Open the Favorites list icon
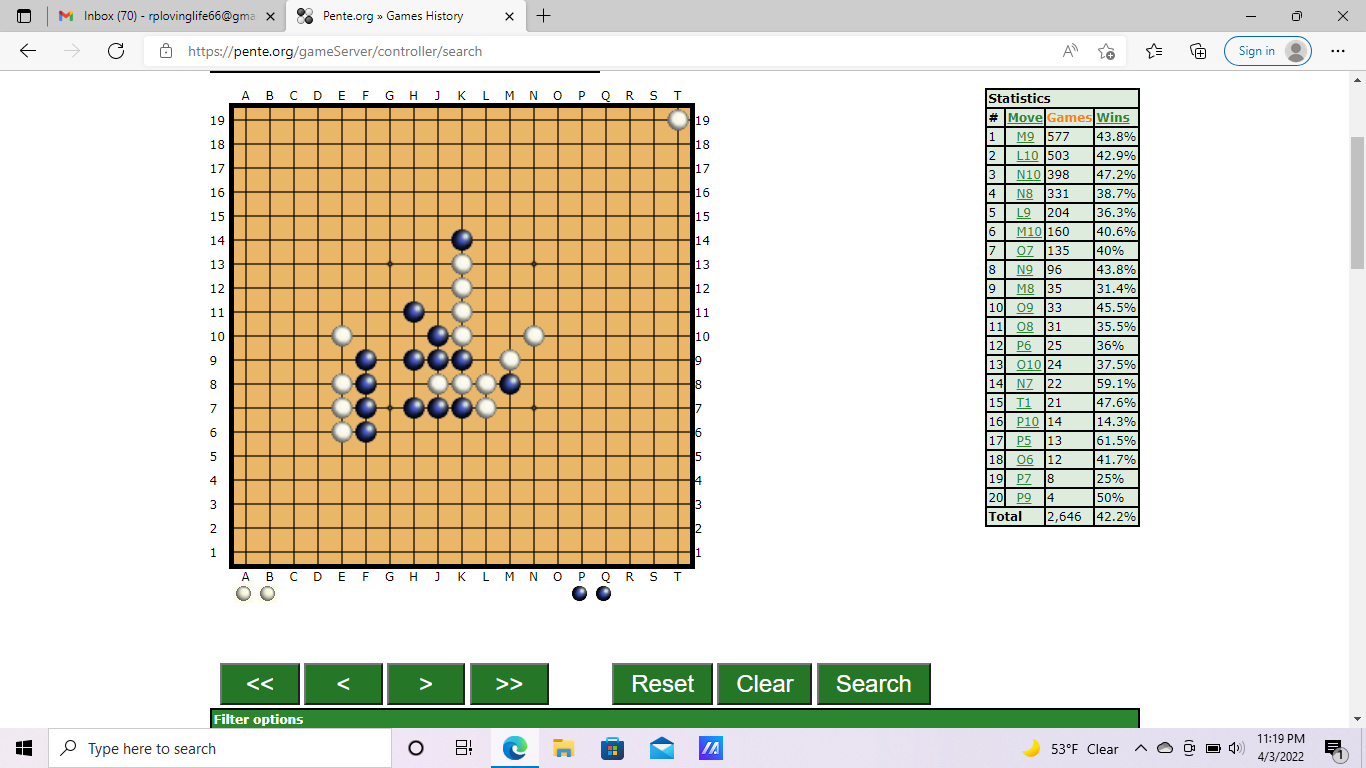Viewport: 1366px width, 768px height. coord(1154,51)
